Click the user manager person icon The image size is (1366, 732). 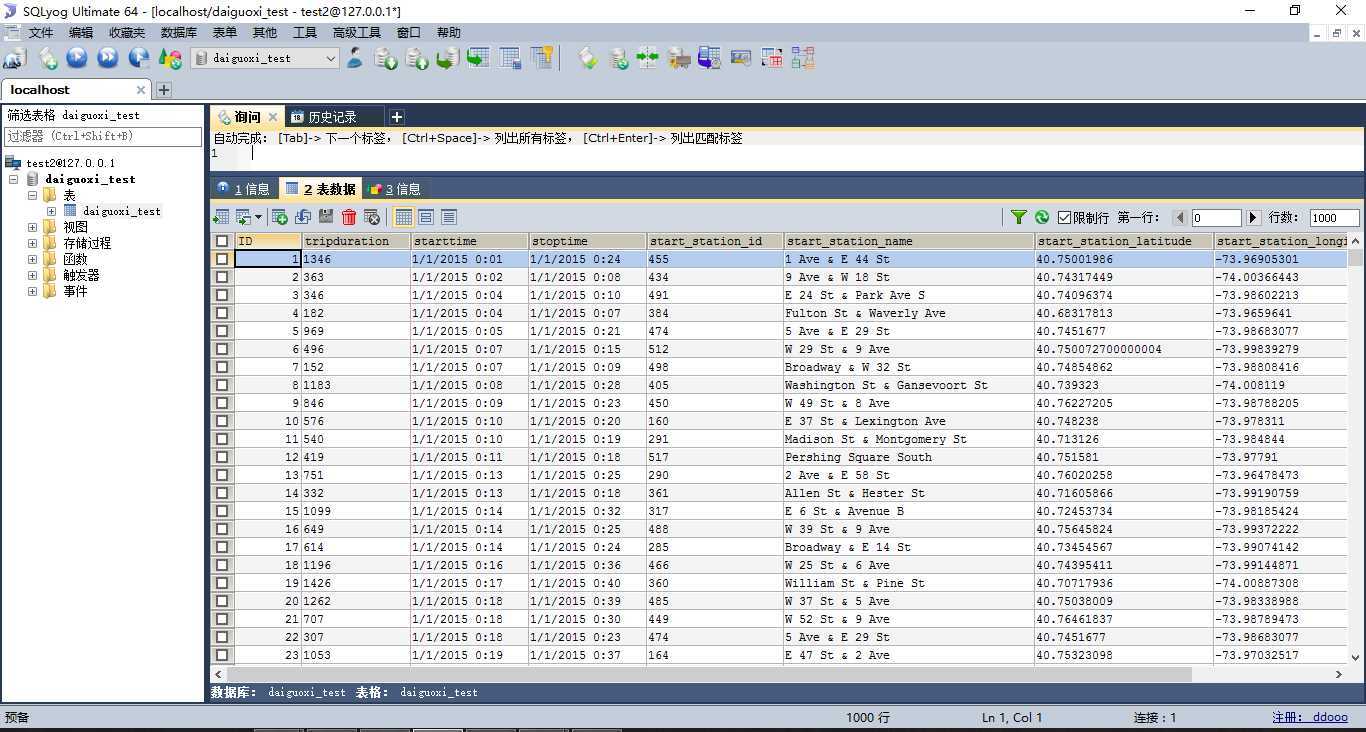pos(355,58)
